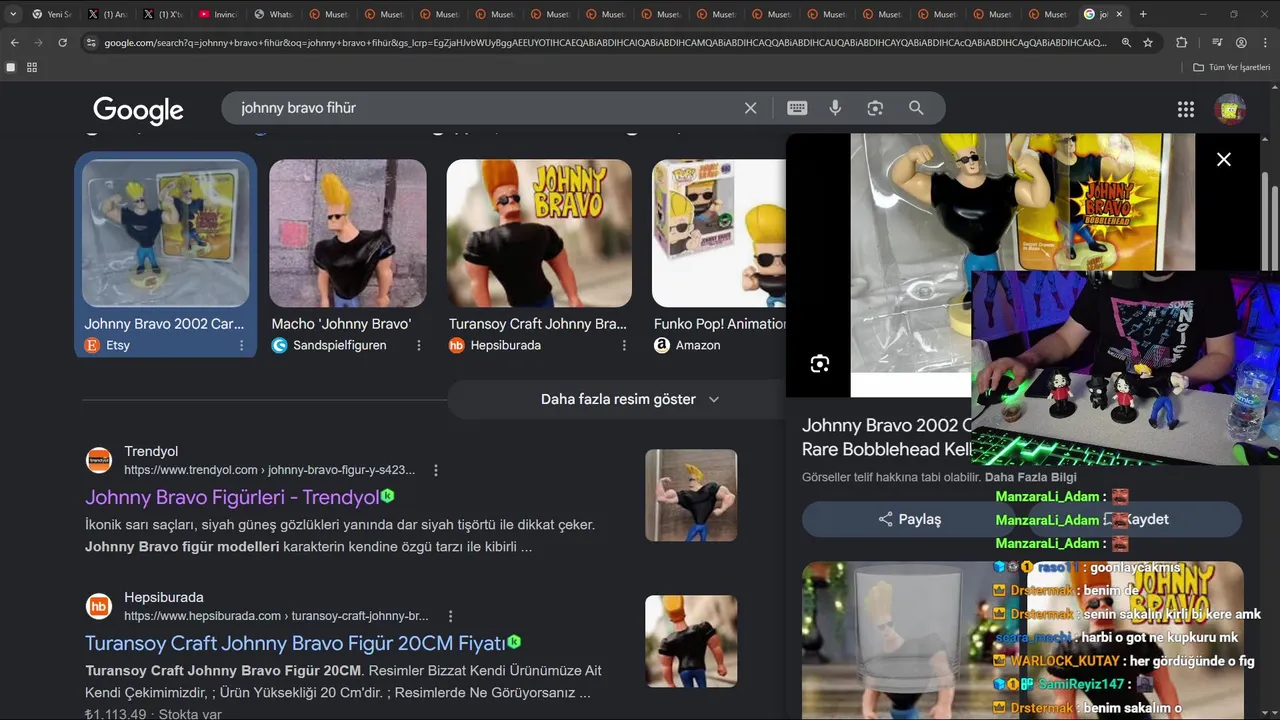Open more options for Sandspielfiguren result
1280x720 pixels.
click(x=419, y=345)
